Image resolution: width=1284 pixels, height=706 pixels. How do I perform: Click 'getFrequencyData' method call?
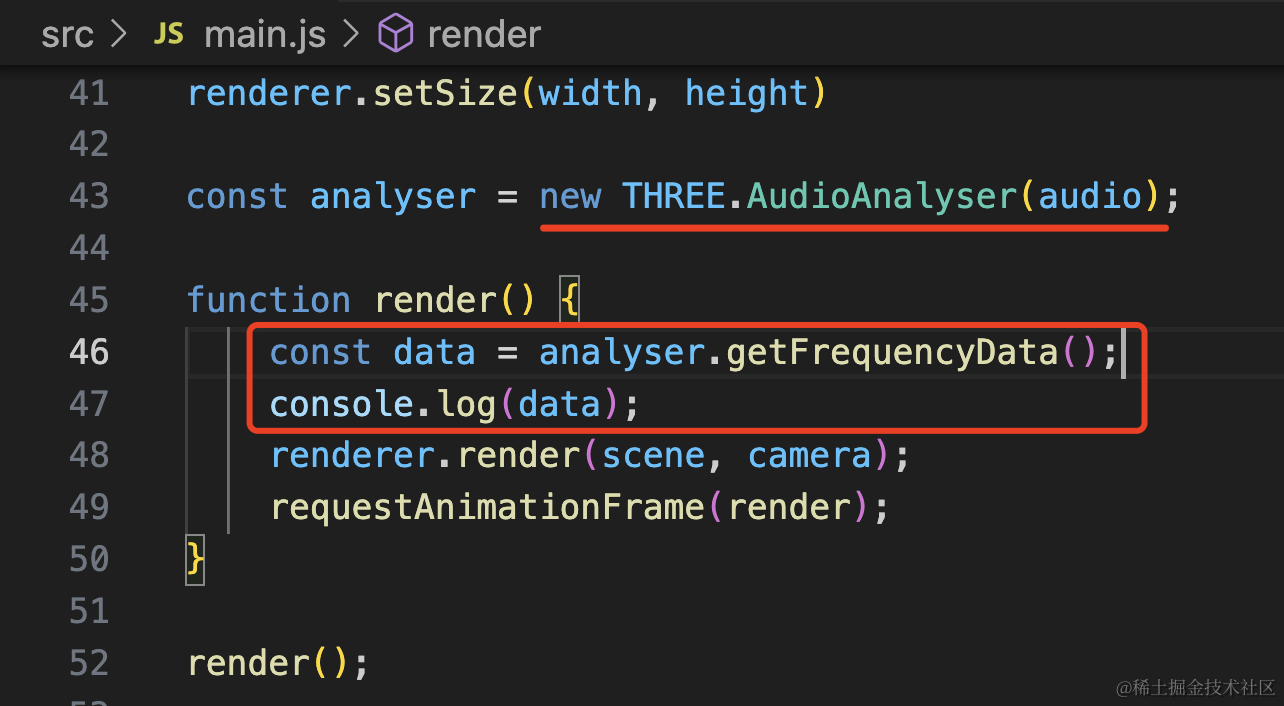[892, 352]
